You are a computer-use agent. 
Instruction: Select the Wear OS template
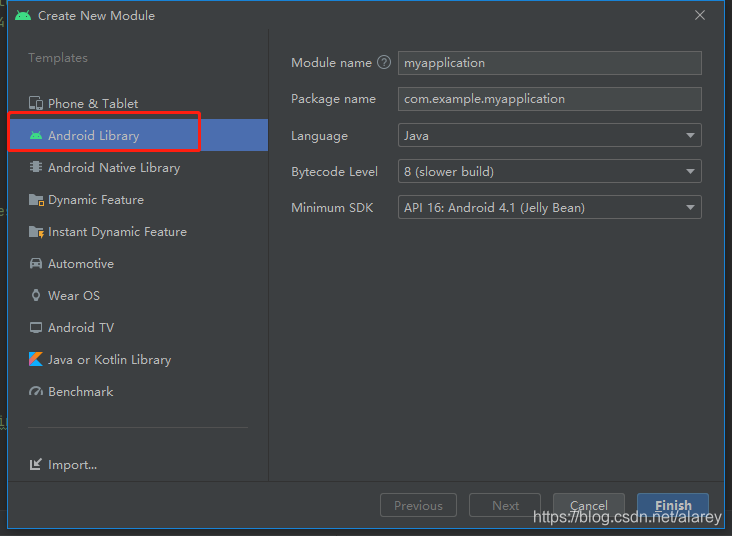coord(138,296)
